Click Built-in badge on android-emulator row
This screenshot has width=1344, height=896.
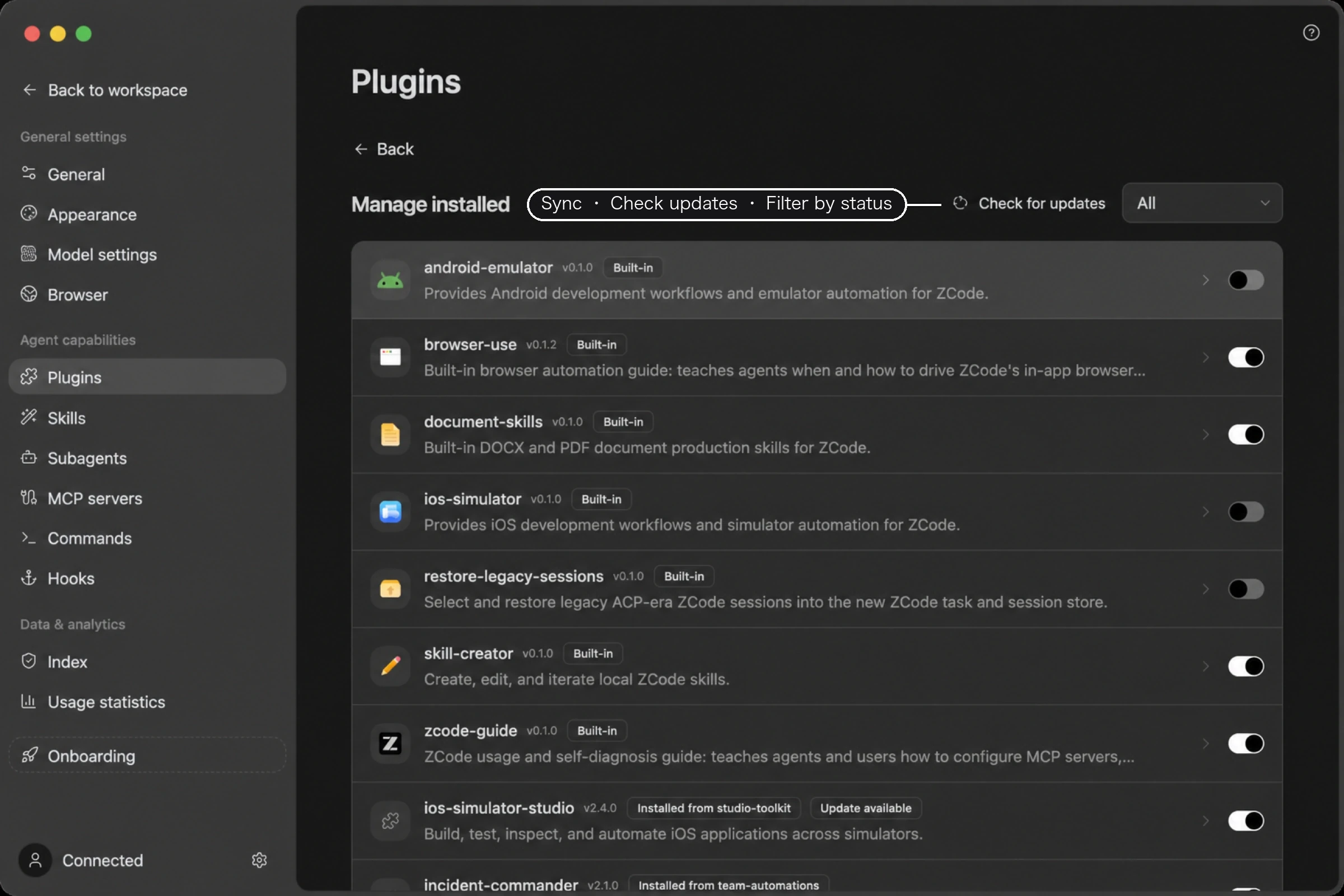pyautogui.click(x=633, y=268)
